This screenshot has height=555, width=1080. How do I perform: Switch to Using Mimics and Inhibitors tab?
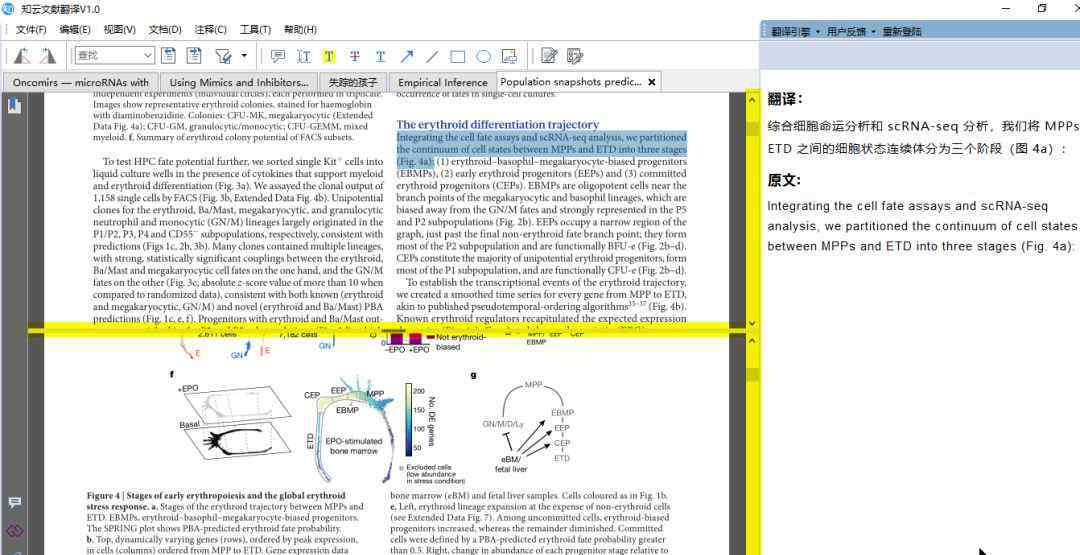click(x=239, y=82)
